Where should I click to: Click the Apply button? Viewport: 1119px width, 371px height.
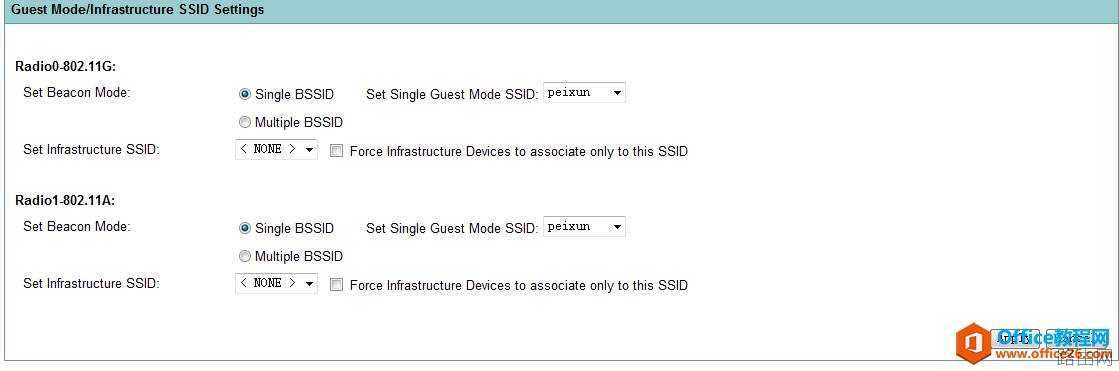click(x=1015, y=339)
